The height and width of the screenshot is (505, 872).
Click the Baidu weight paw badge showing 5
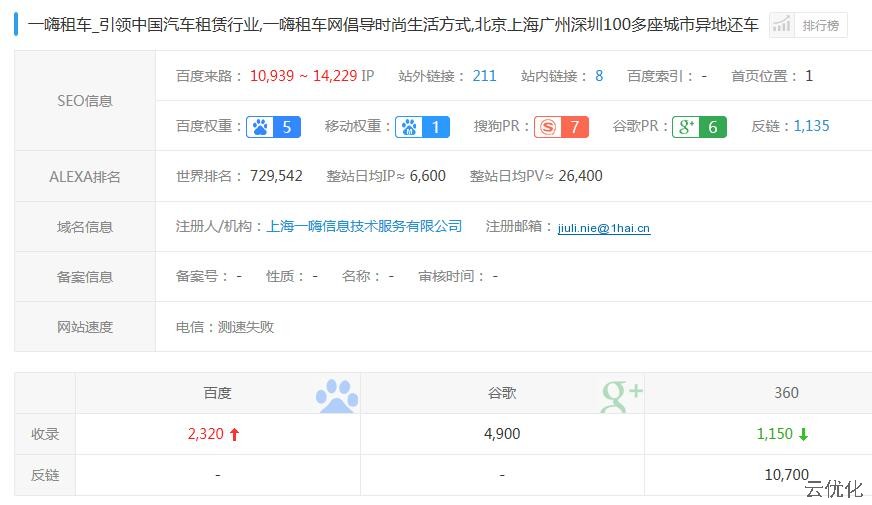[x=273, y=127]
